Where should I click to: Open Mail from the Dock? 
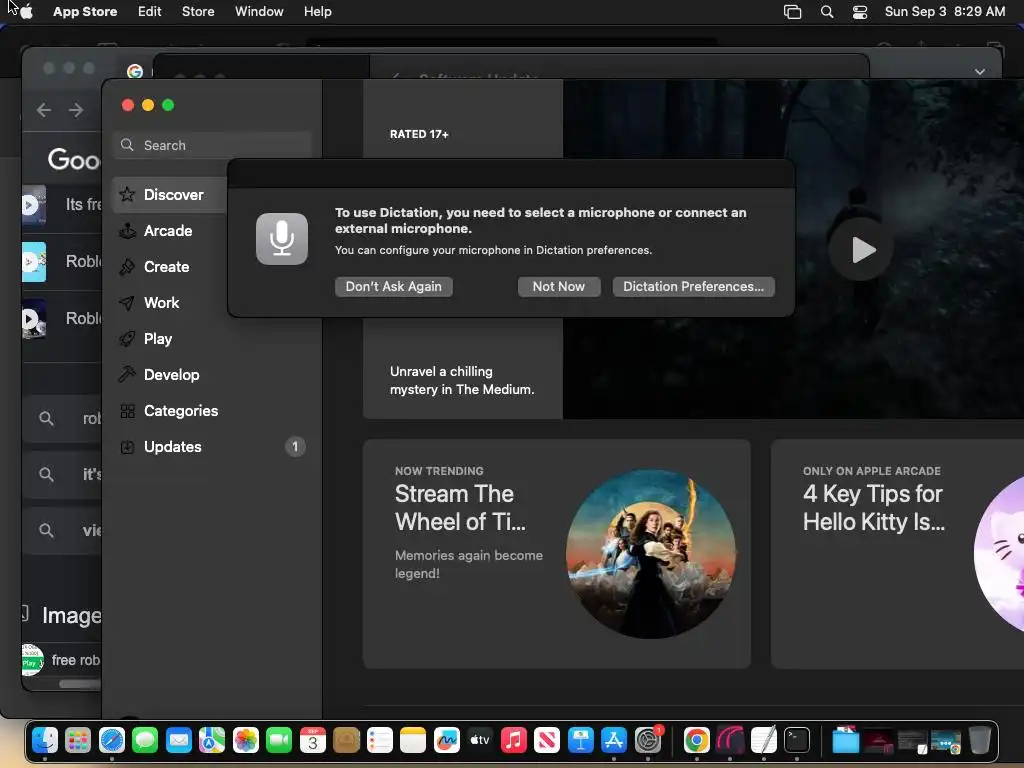tap(178, 741)
